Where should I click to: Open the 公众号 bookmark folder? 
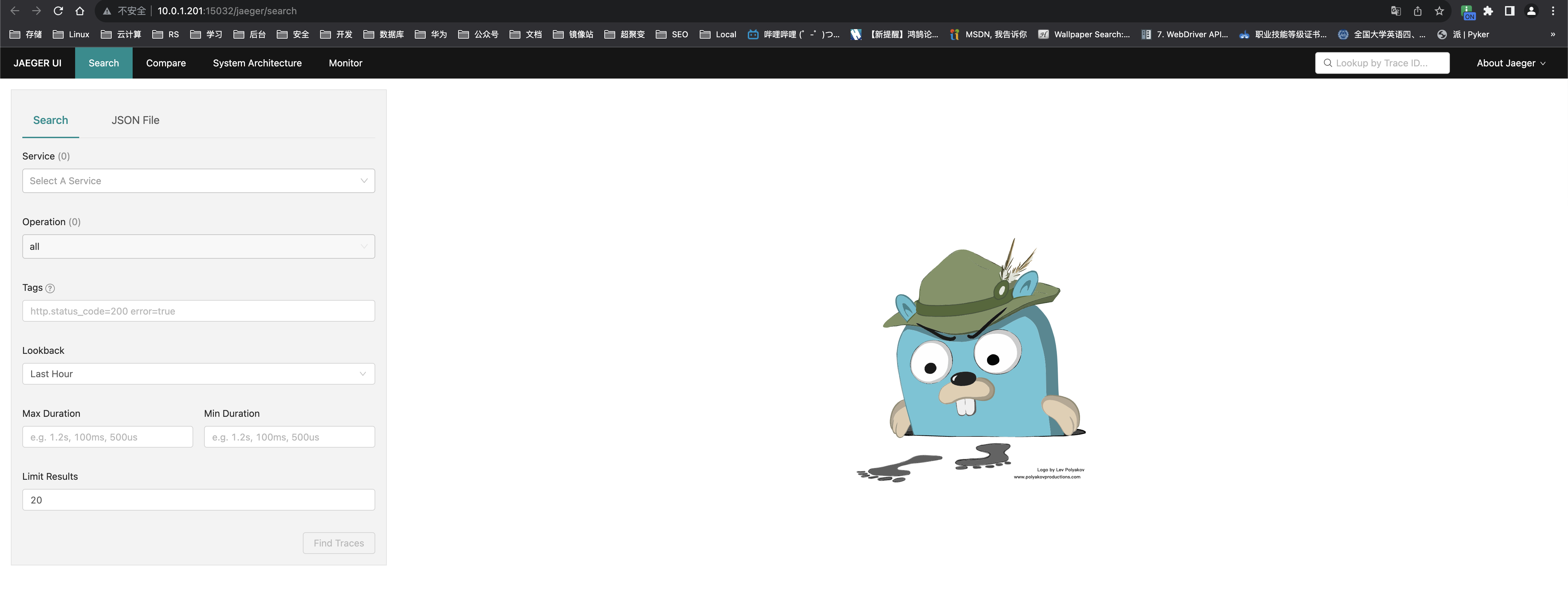click(478, 34)
